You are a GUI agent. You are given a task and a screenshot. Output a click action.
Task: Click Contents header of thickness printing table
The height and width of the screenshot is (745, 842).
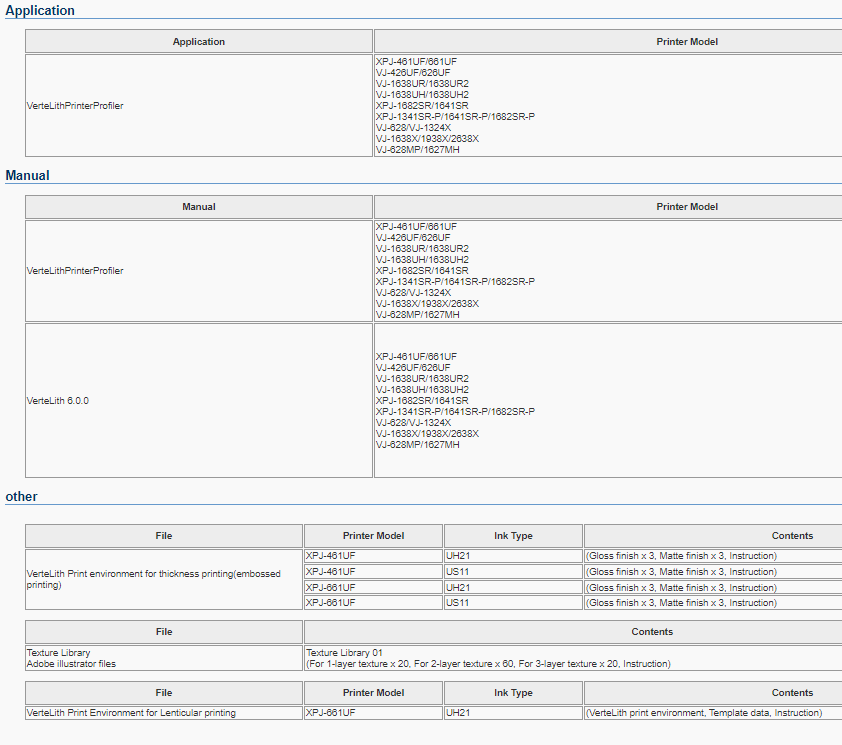point(792,536)
